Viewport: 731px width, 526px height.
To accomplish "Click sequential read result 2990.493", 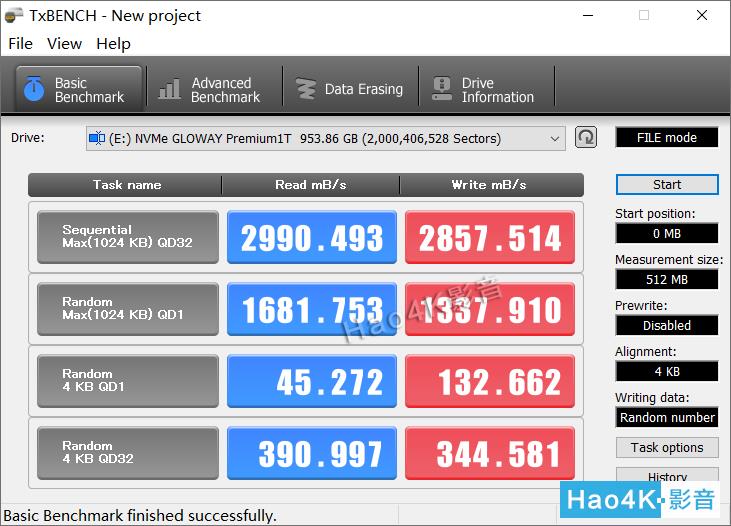I will 312,237.
